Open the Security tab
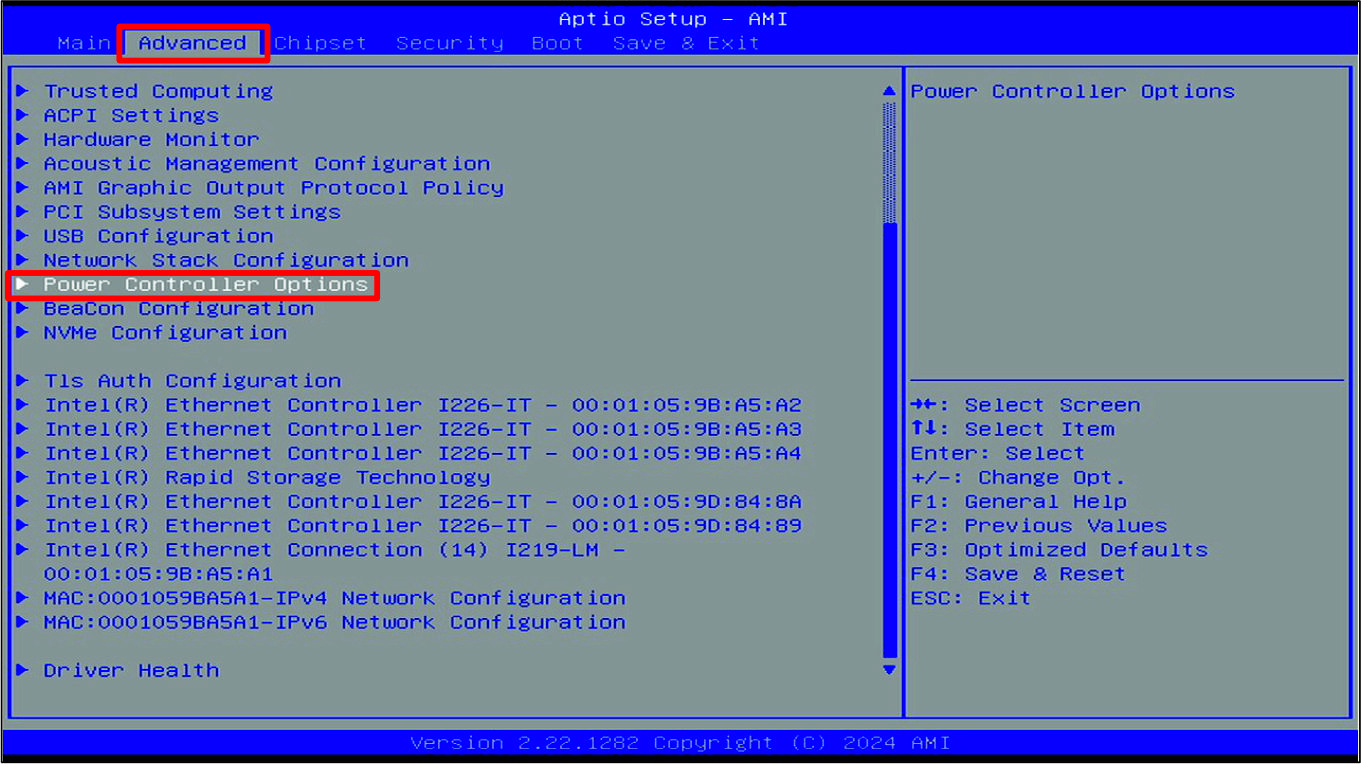The image size is (1361, 764). pyautogui.click(x=449, y=42)
